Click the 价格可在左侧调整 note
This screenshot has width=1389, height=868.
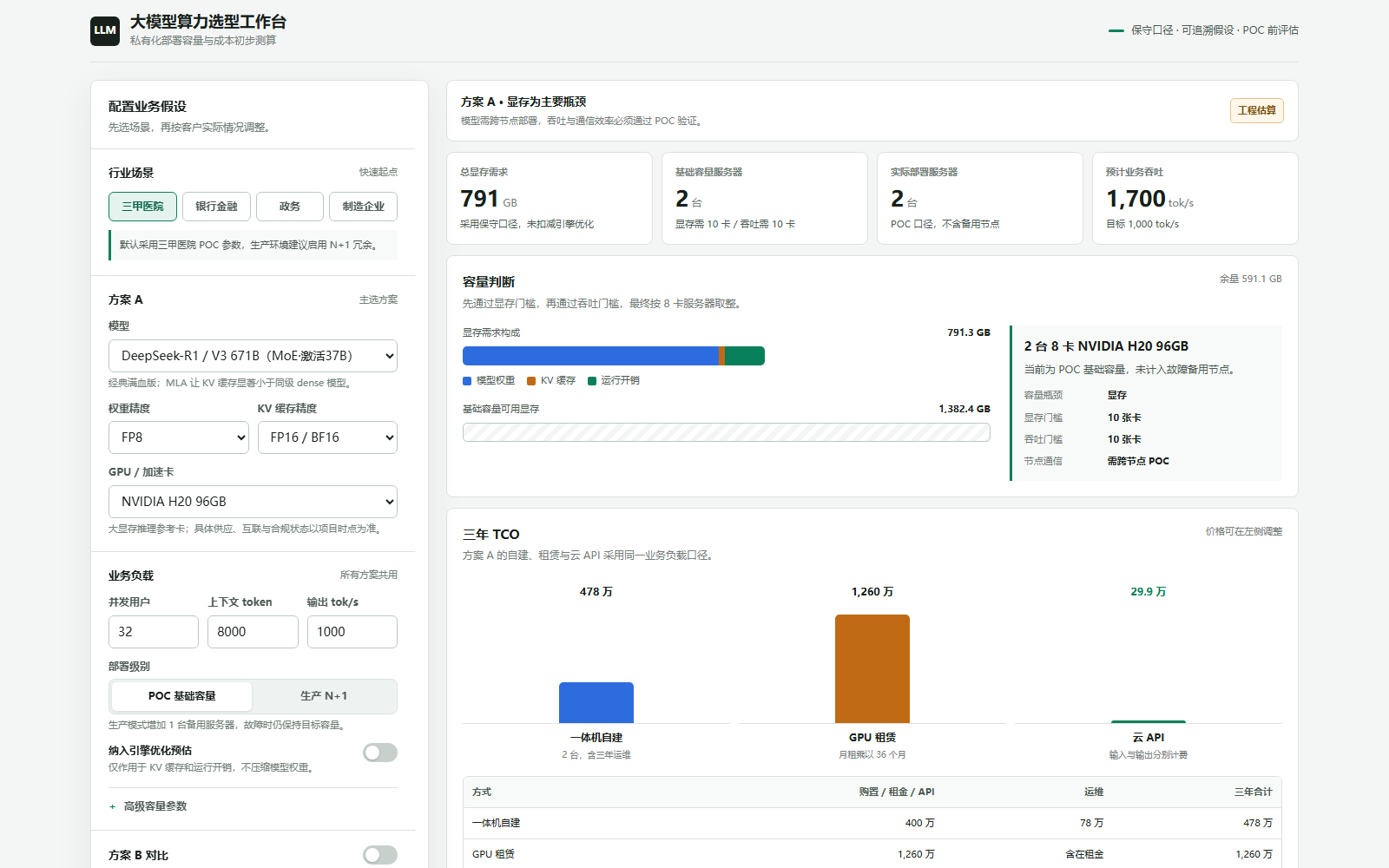point(1244,531)
